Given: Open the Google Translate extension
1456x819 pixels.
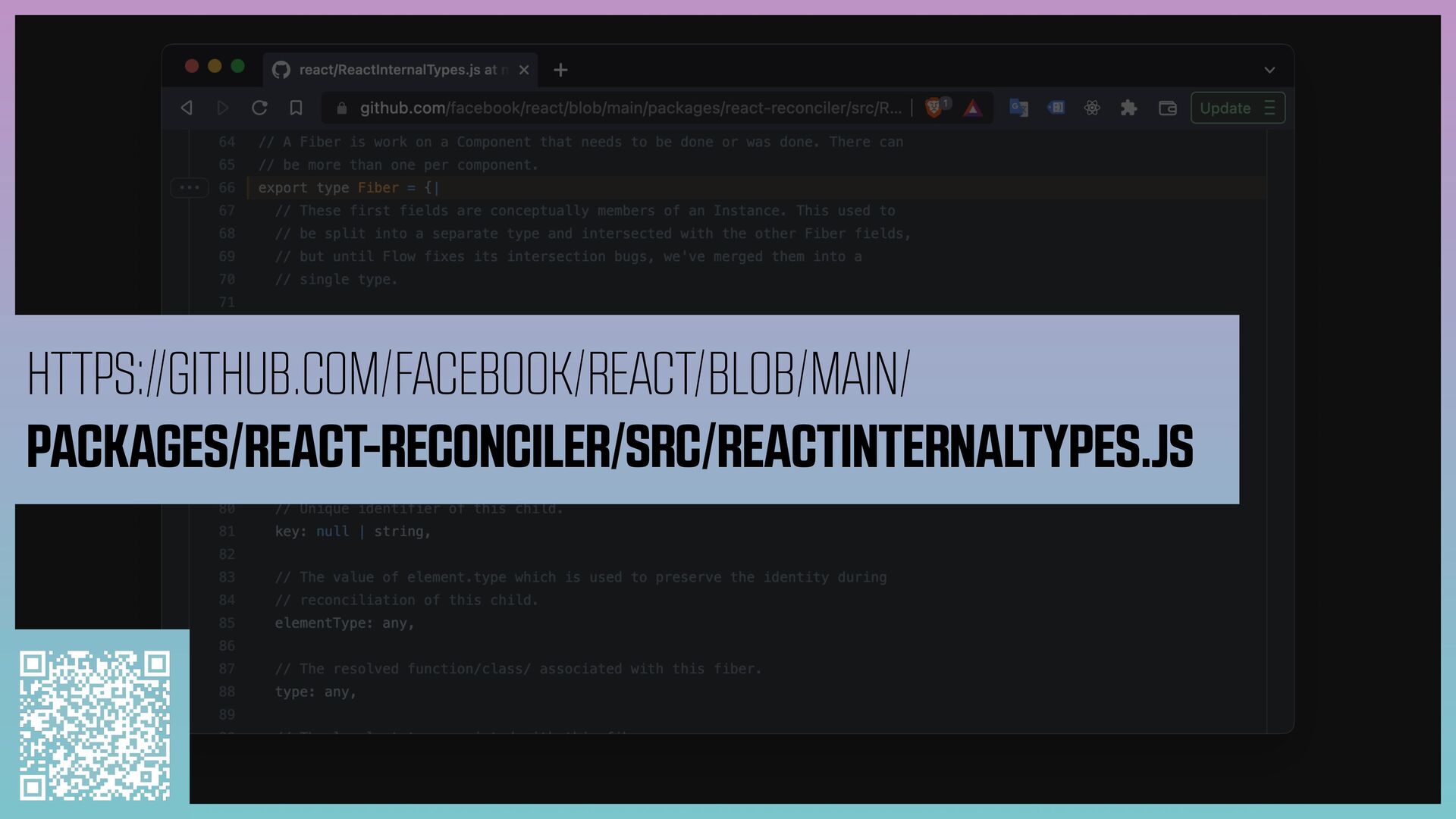Looking at the screenshot, I should click(1018, 108).
